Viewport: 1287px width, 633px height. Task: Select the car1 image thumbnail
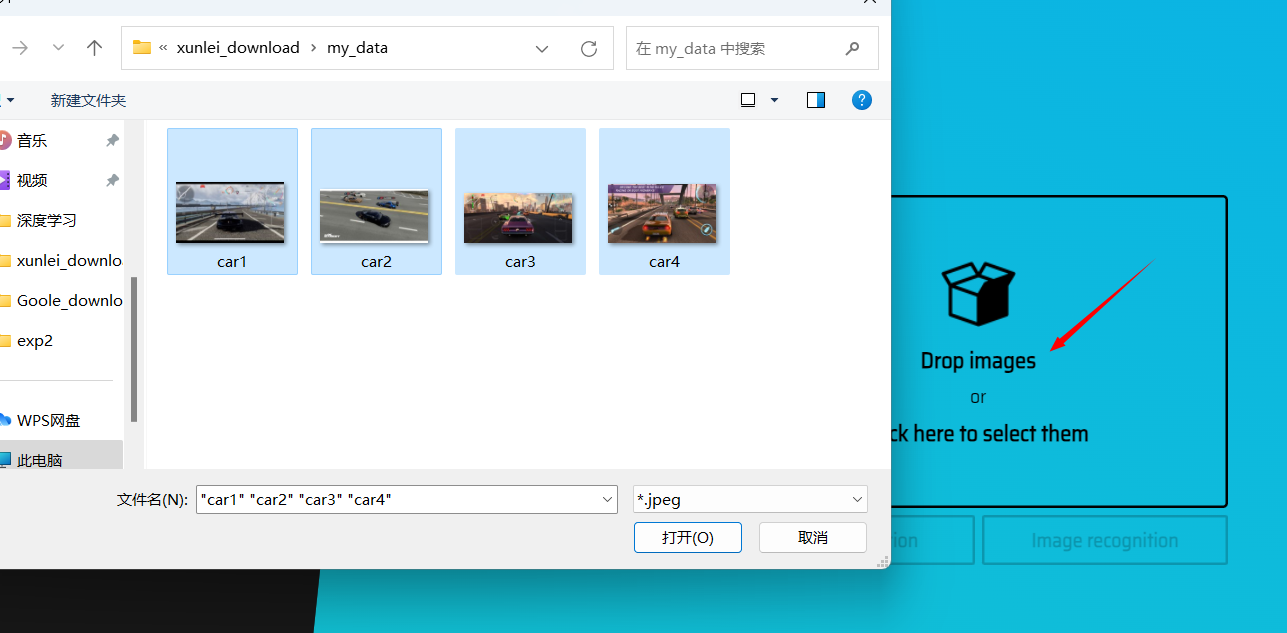pos(231,212)
